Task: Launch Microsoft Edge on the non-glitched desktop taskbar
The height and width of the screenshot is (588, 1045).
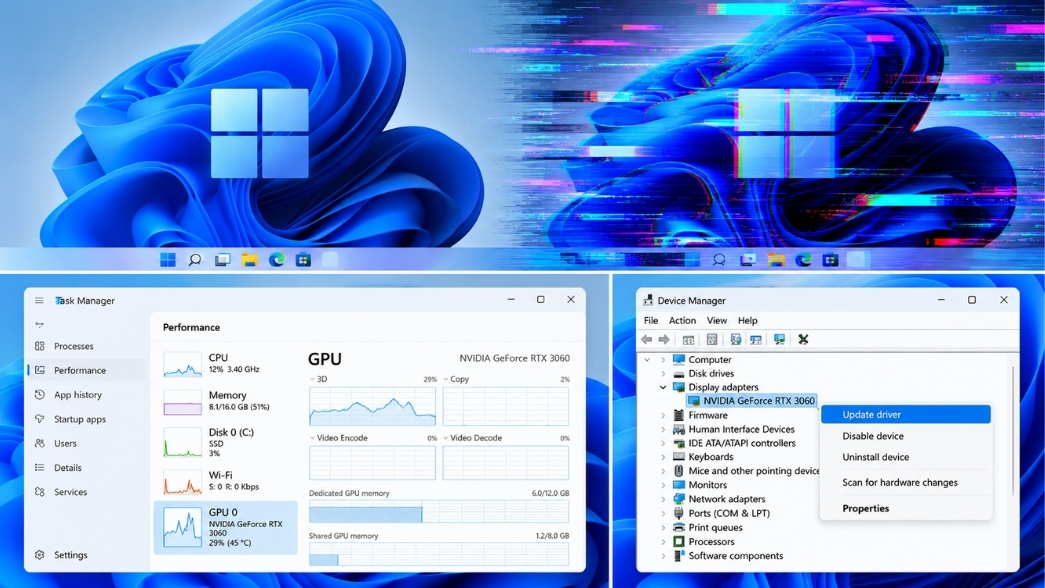Action: (x=277, y=259)
